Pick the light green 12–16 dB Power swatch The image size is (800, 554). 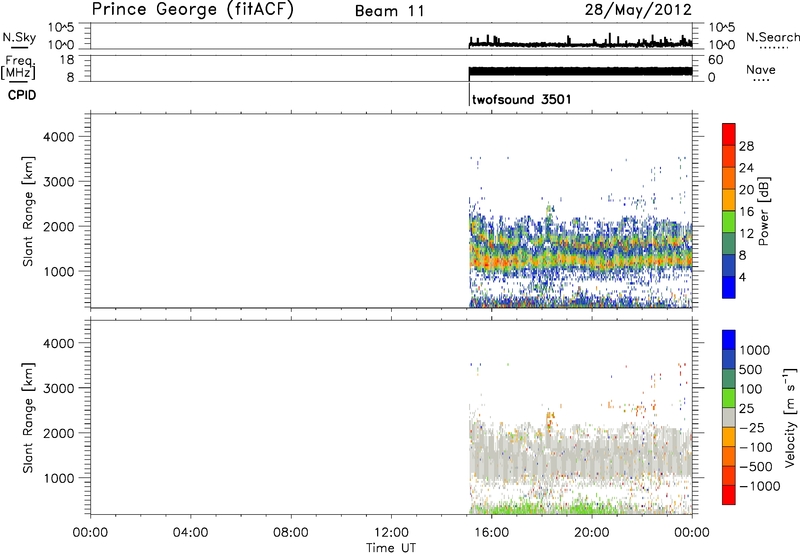729,221
